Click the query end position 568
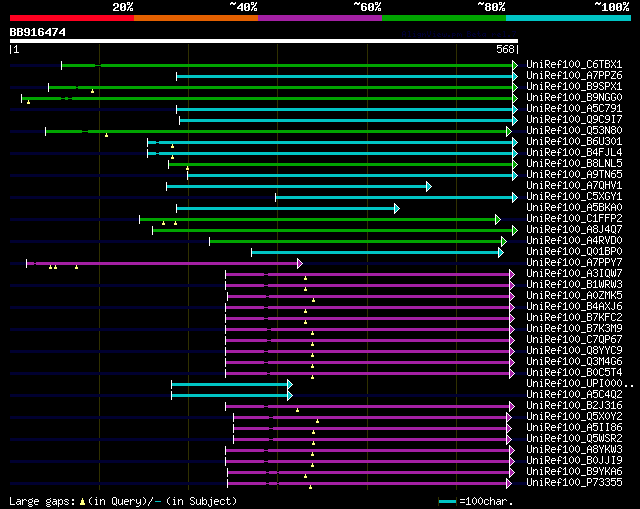 click(505, 49)
